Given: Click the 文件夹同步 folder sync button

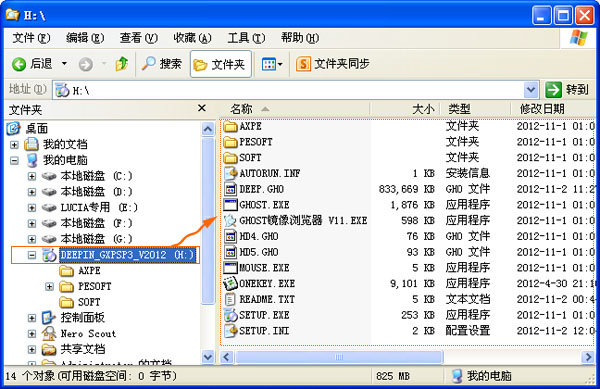Looking at the screenshot, I should [333, 63].
